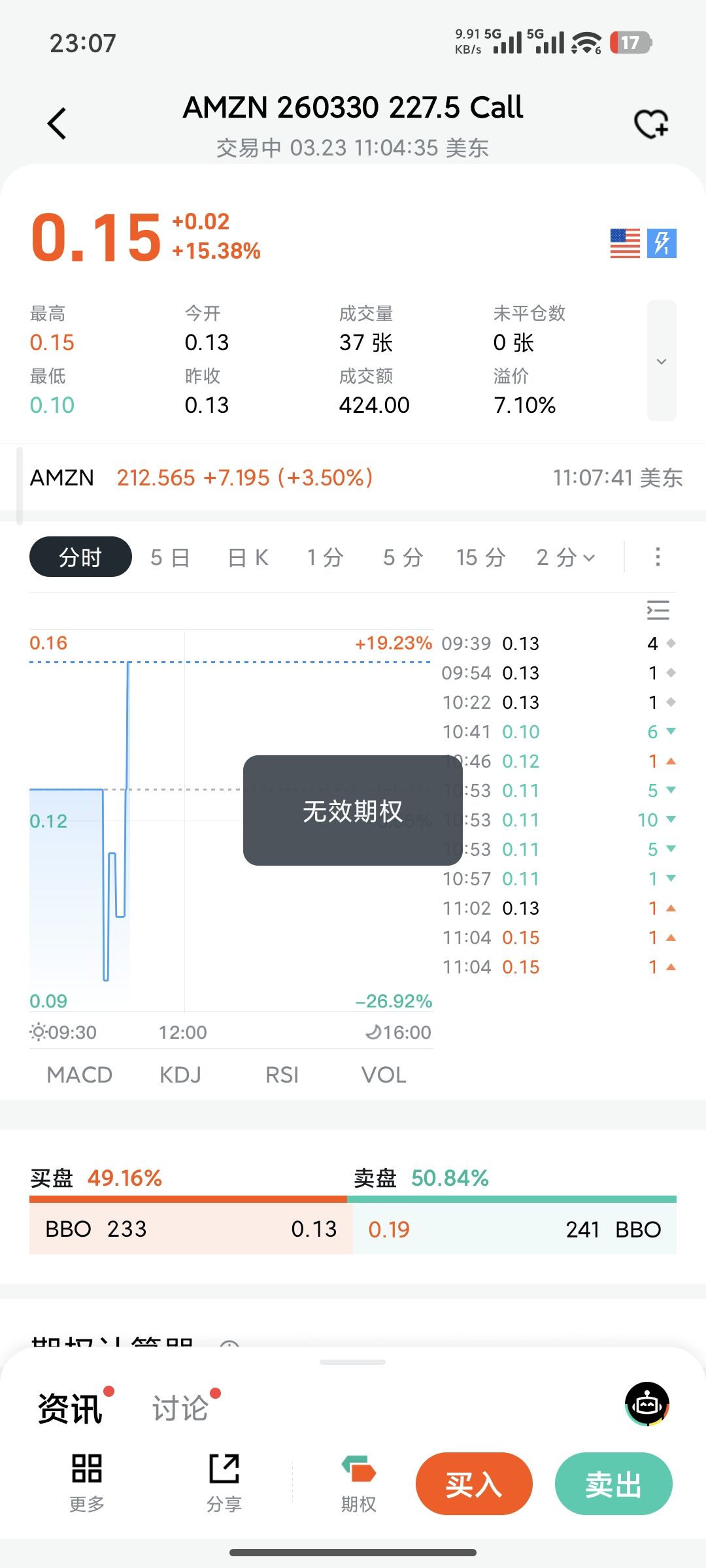Switch to the 日K chart tab
Viewport: 706px width, 1568px height.
tap(248, 557)
